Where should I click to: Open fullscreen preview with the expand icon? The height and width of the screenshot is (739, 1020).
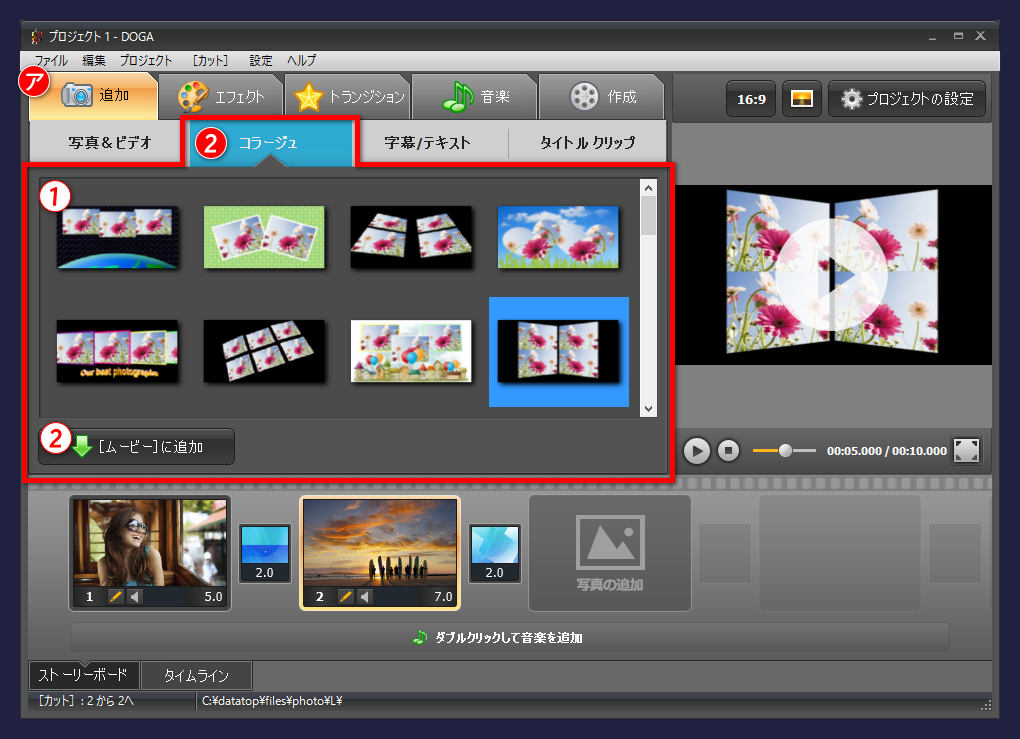(x=966, y=450)
